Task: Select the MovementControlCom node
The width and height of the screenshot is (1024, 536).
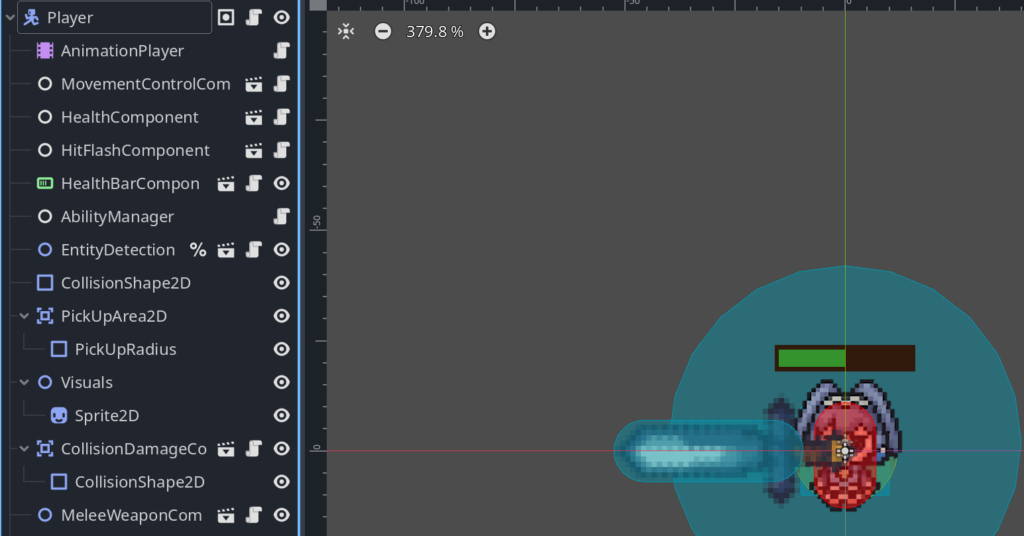Action: [x=146, y=84]
